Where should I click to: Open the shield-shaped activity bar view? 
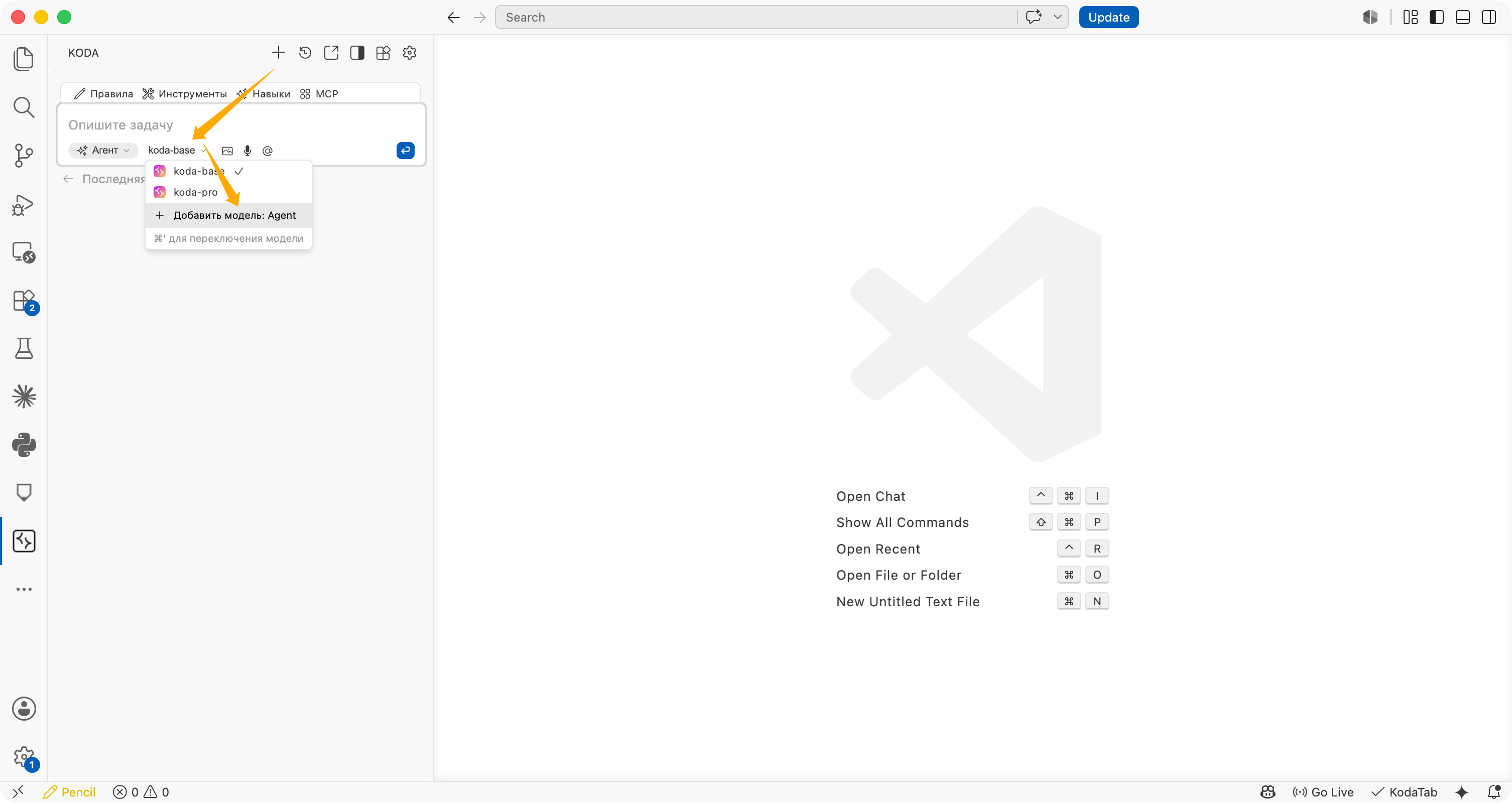24,492
